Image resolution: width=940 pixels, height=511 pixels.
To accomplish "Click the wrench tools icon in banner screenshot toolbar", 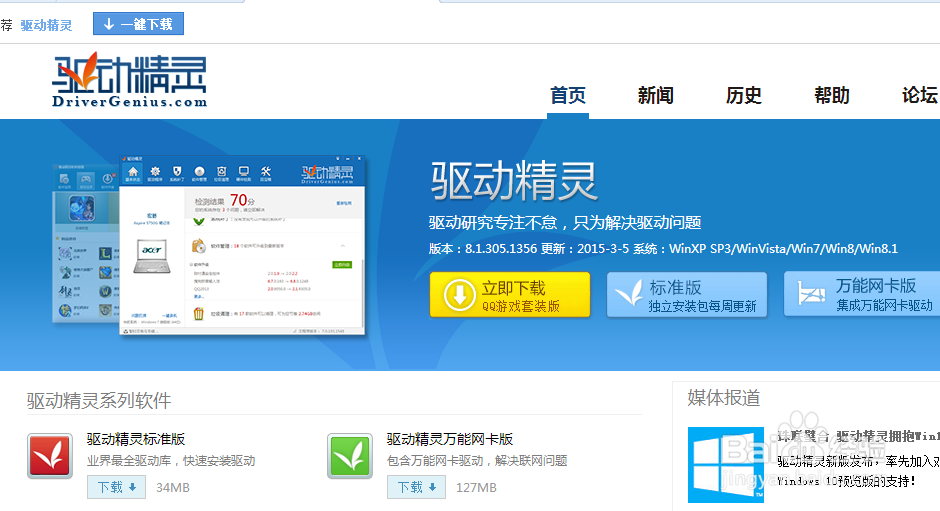I will point(266,172).
